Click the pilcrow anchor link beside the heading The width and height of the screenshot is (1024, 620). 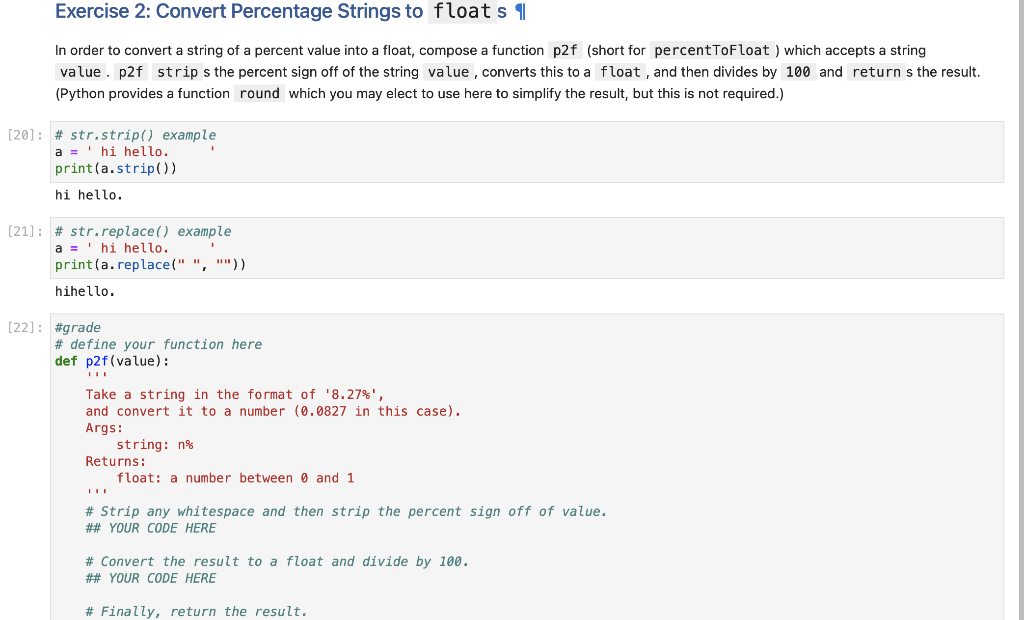coord(518,12)
